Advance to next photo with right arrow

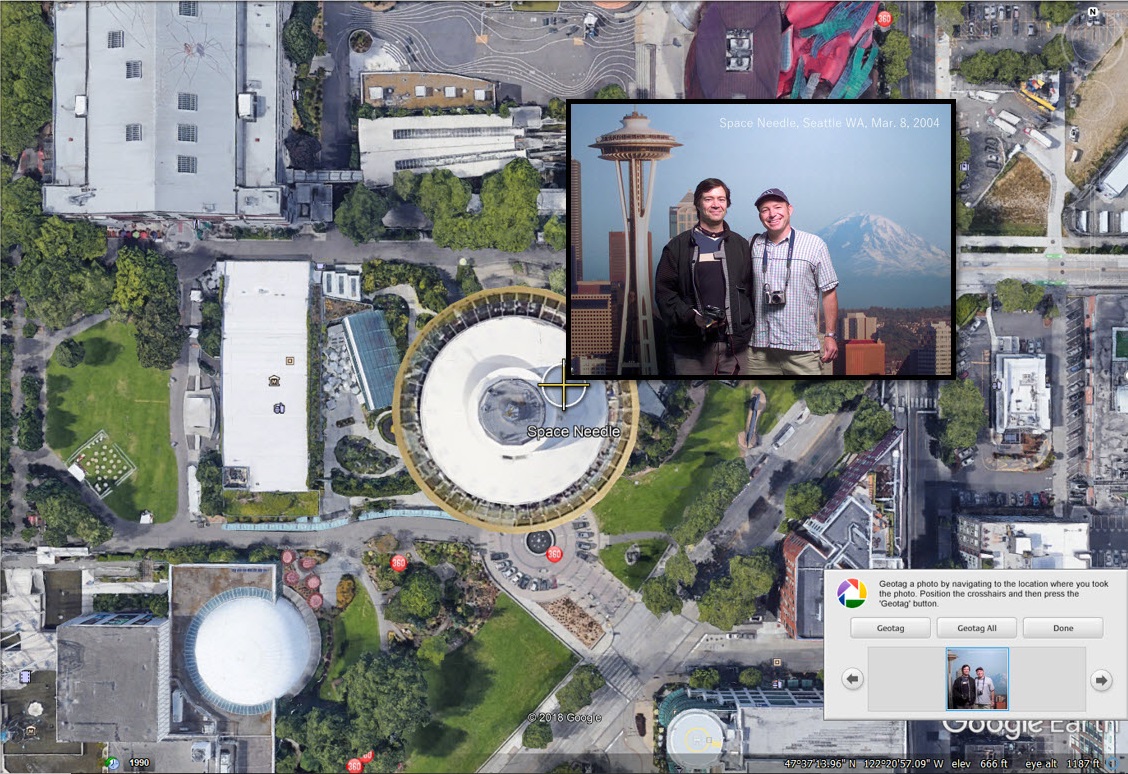click(1100, 680)
